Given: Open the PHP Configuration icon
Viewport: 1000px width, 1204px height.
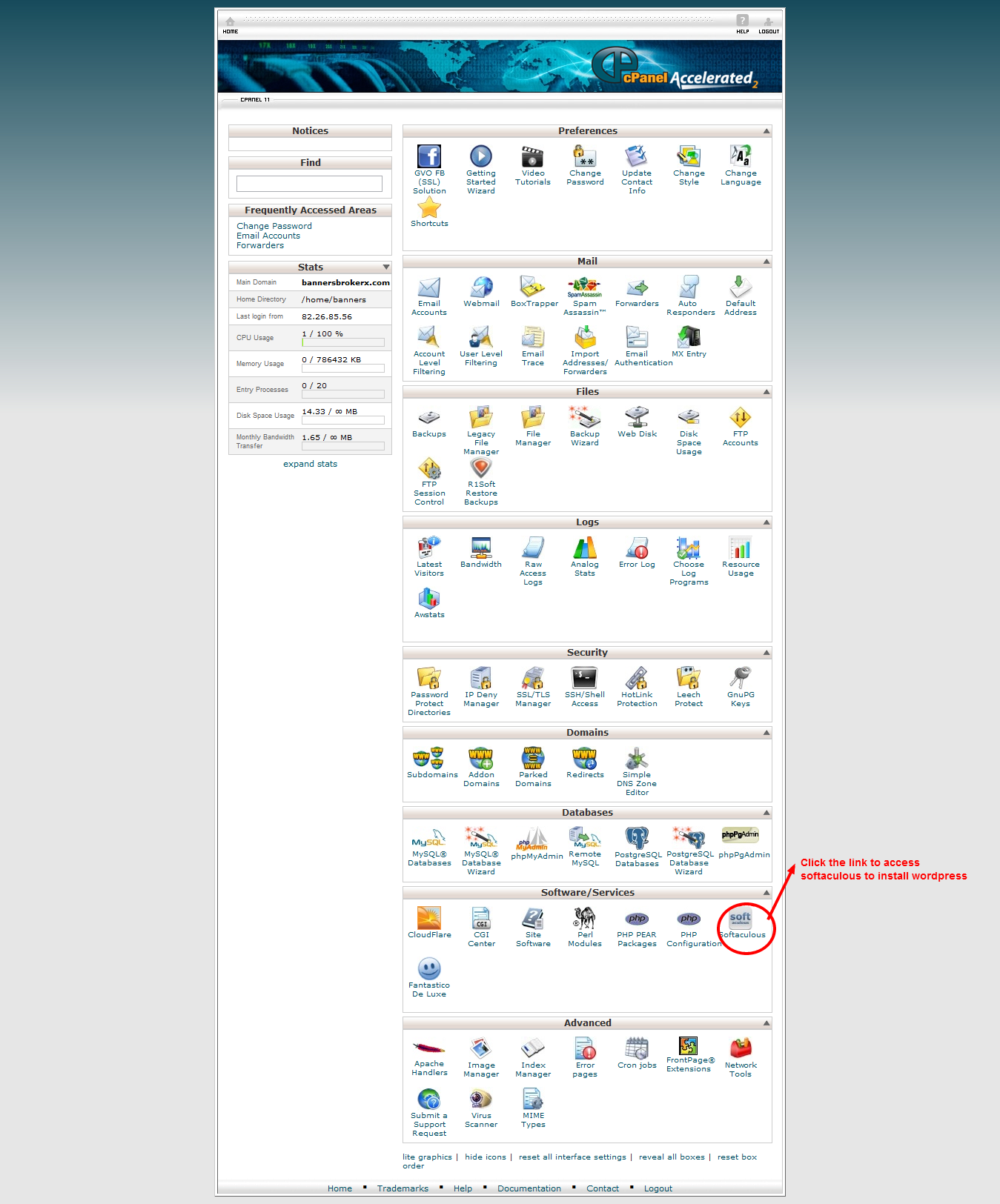Looking at the screenshot, I should pyautogui.click(x=689, y=919).
